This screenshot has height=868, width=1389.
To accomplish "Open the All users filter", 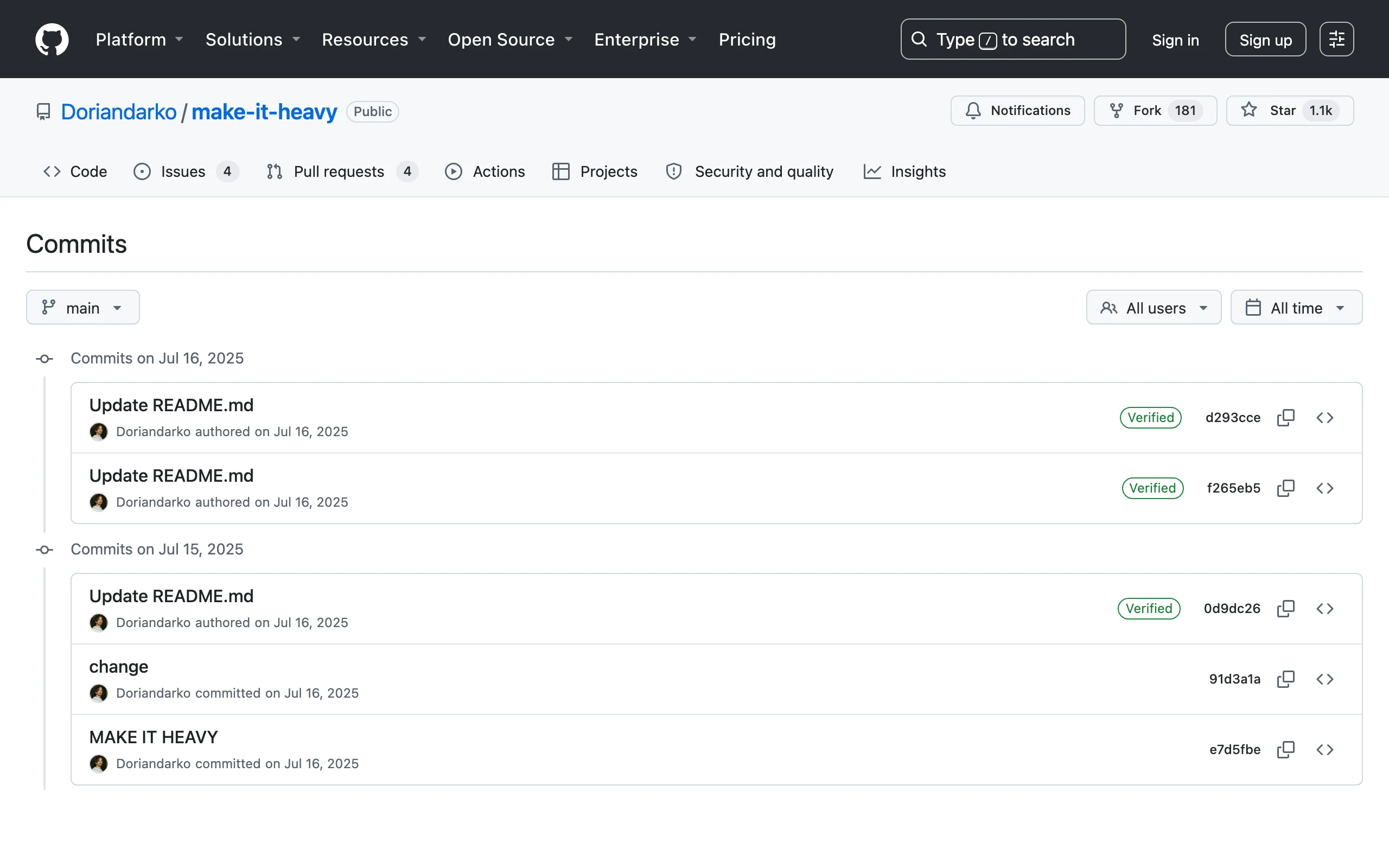I will tap(1154, 307).
